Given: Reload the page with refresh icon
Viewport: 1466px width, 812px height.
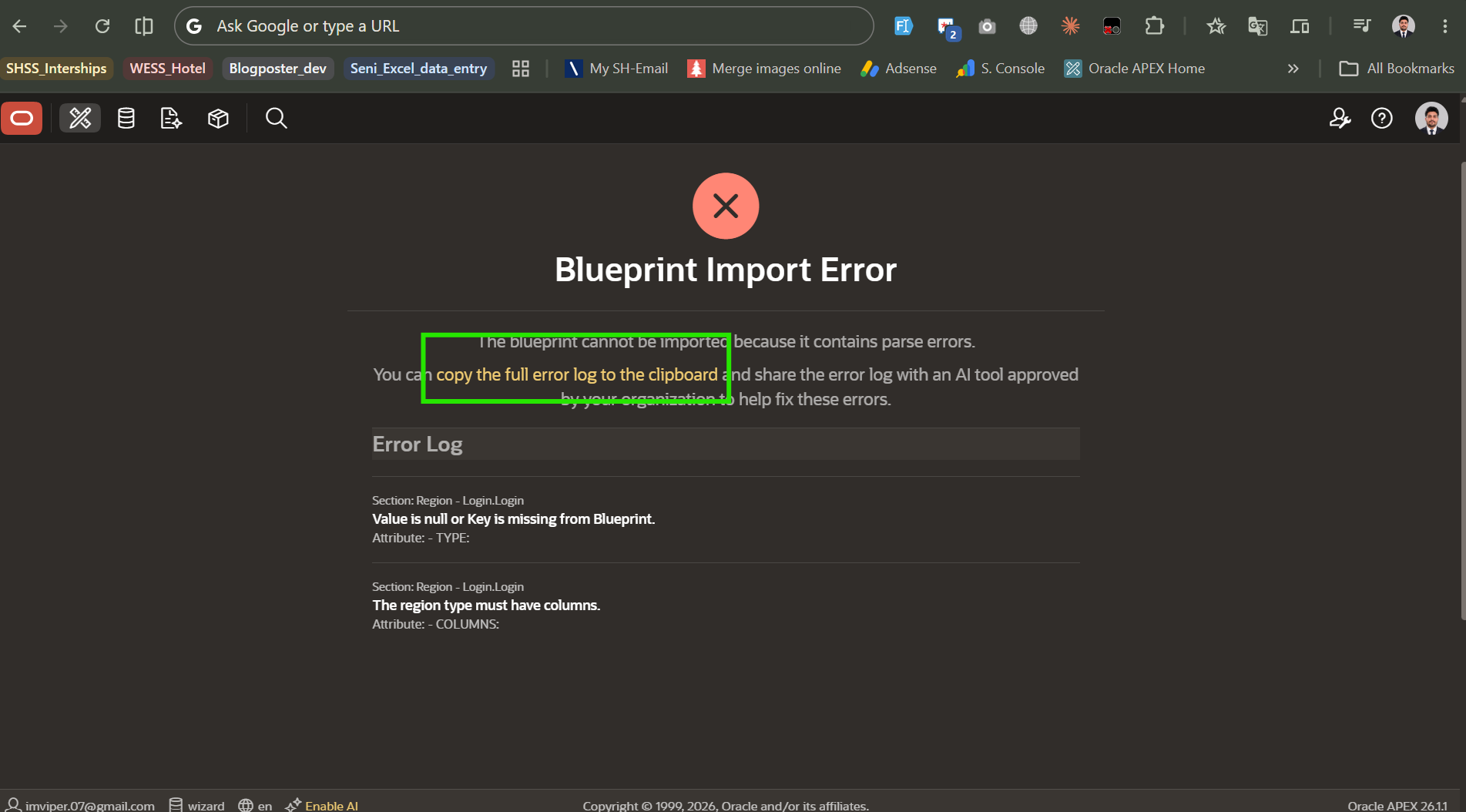Looking at the screenshot, I should 102,26.
